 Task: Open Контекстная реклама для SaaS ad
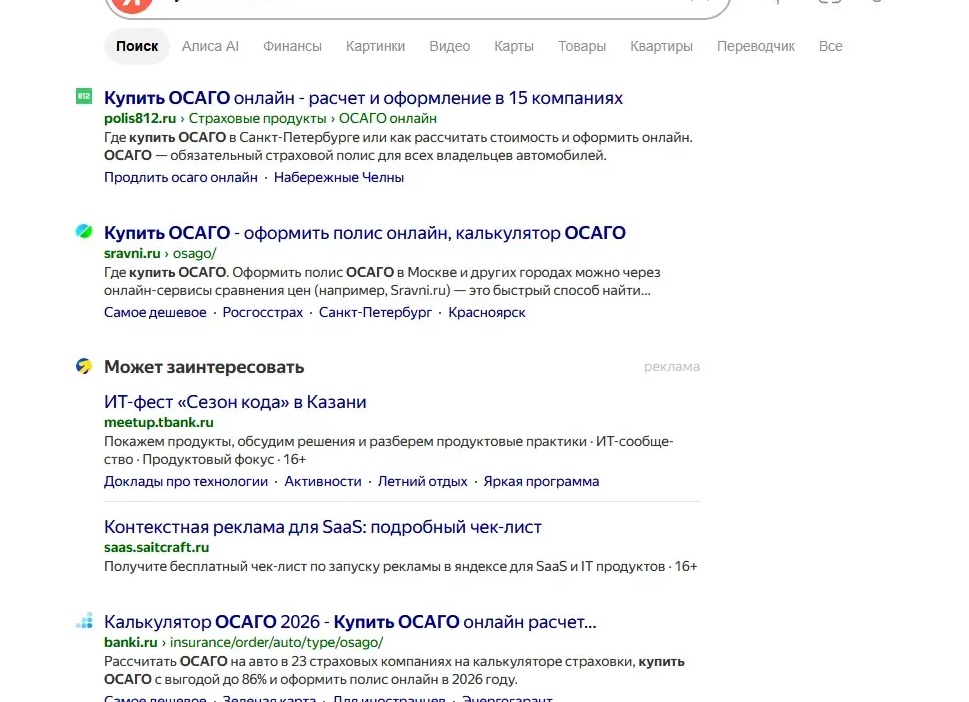323,527
